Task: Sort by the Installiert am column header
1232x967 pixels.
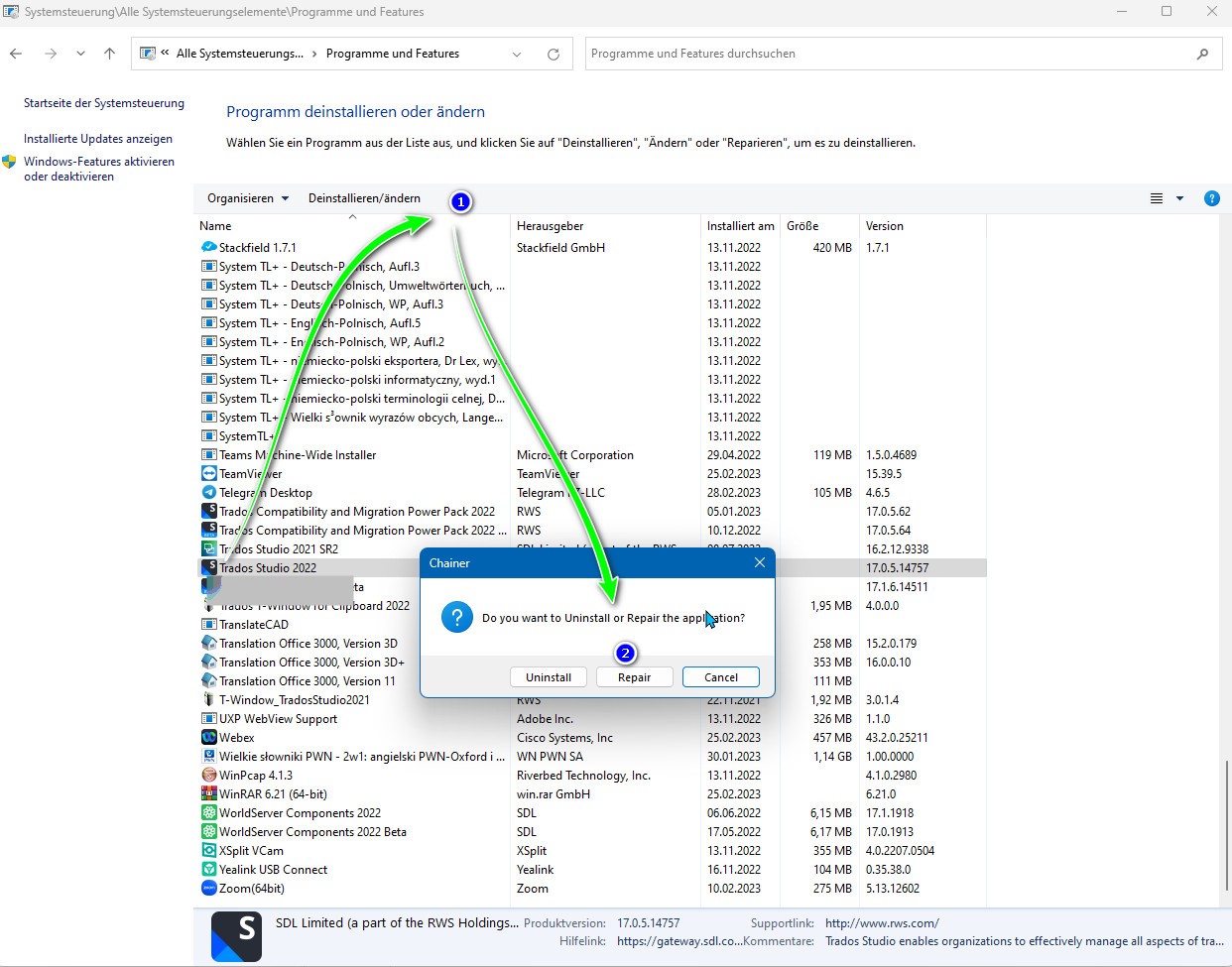Action: 741,226
